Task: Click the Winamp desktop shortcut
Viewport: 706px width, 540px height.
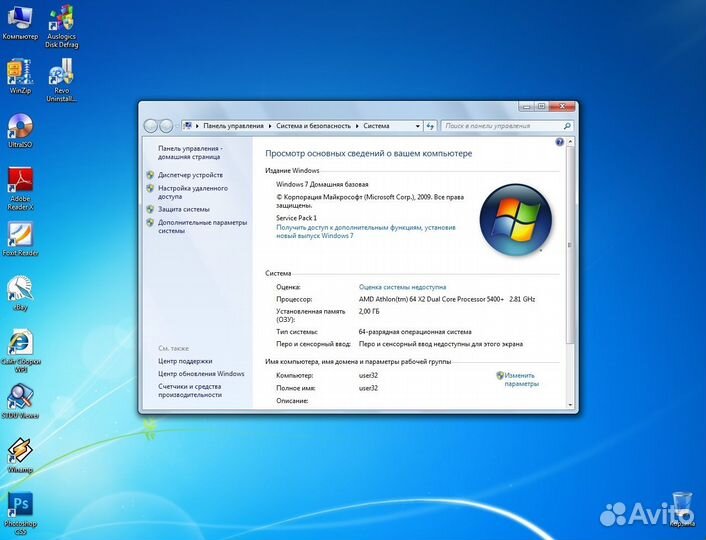Action: [20, 456]
